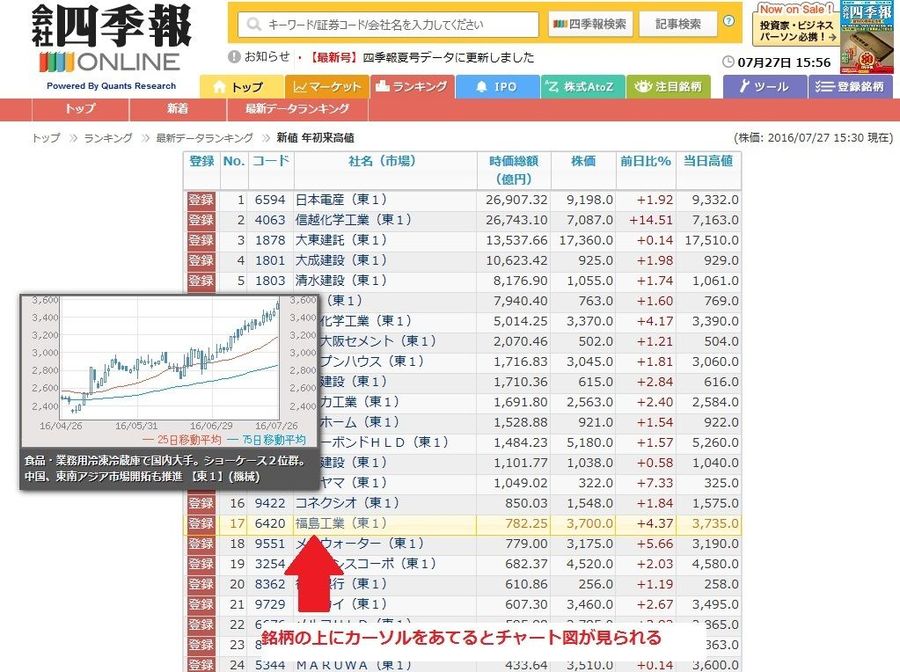Go to トップ in the breadcrumb
900x672 pixels.
(x=46, y=138)
